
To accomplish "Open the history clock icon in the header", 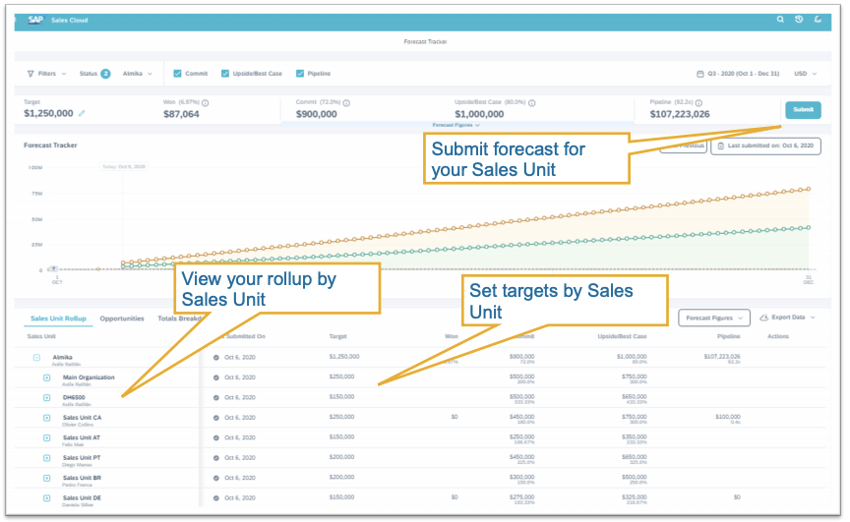I will 799,19.
